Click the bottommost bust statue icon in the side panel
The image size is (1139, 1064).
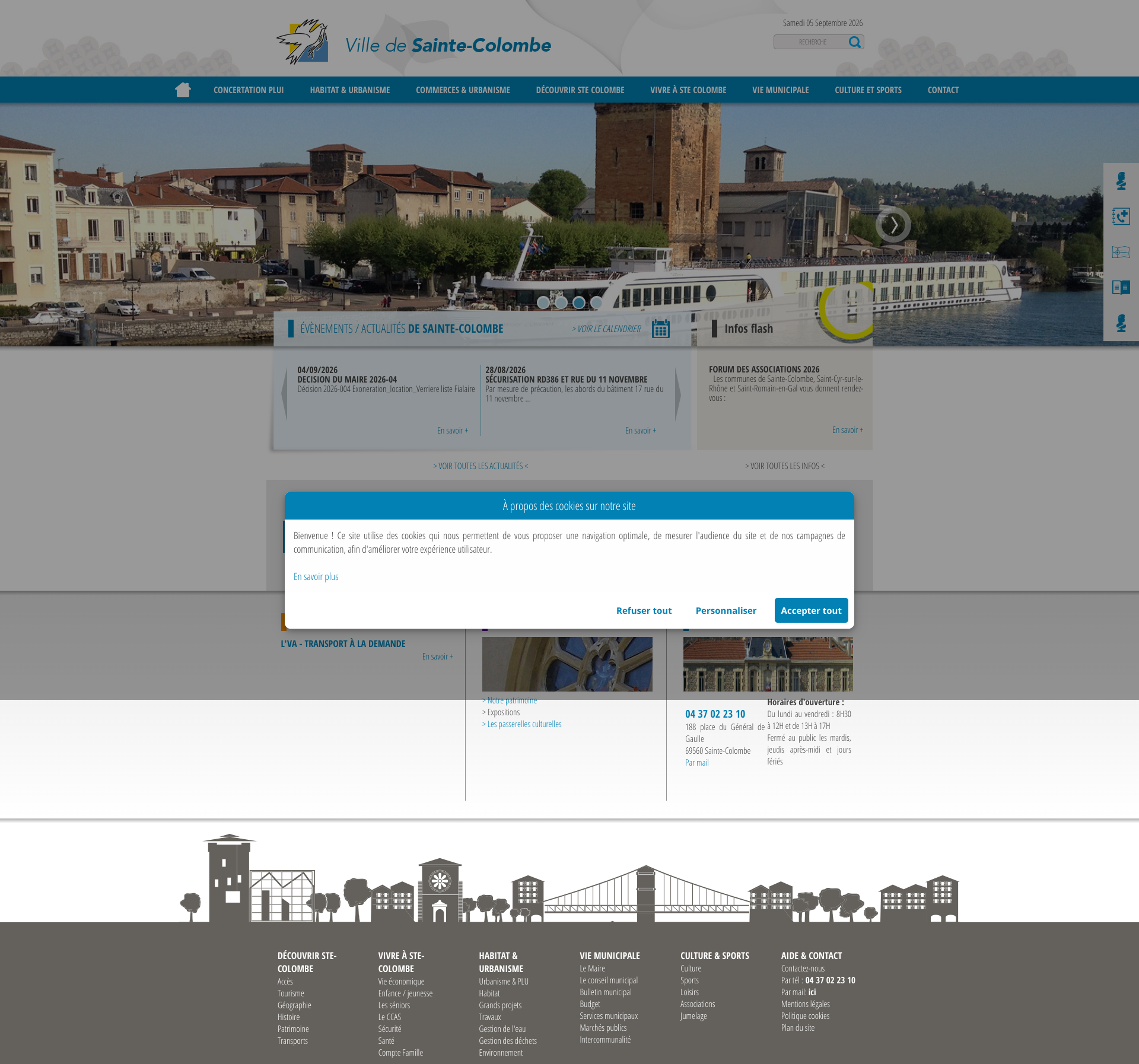coord(1121,323)
